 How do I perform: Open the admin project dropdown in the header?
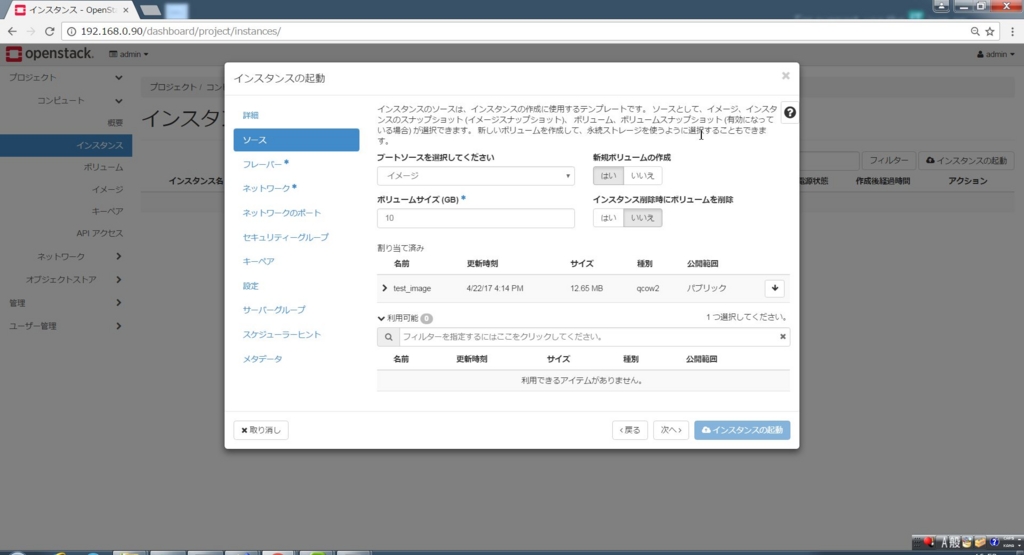(x=129, y=54)
